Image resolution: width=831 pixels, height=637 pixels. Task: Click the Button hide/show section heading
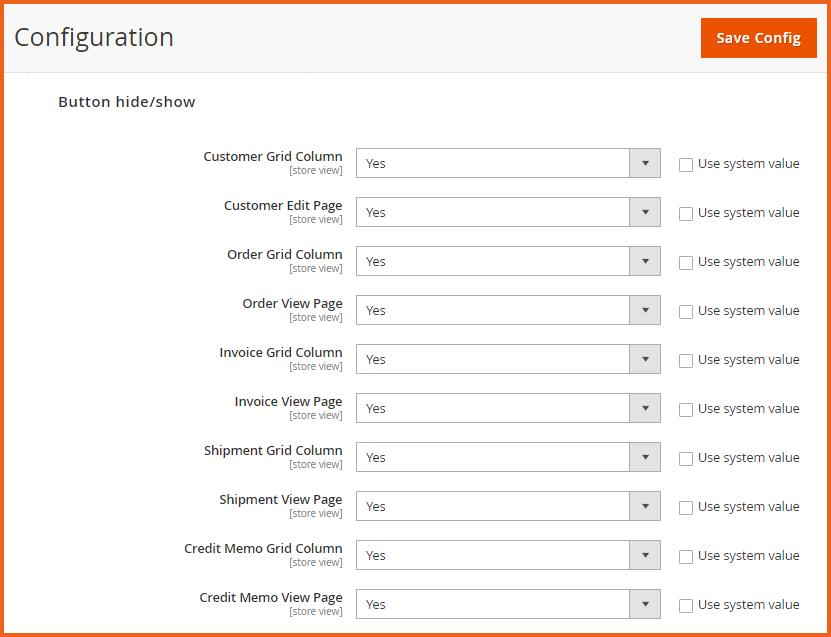[126, 101]
